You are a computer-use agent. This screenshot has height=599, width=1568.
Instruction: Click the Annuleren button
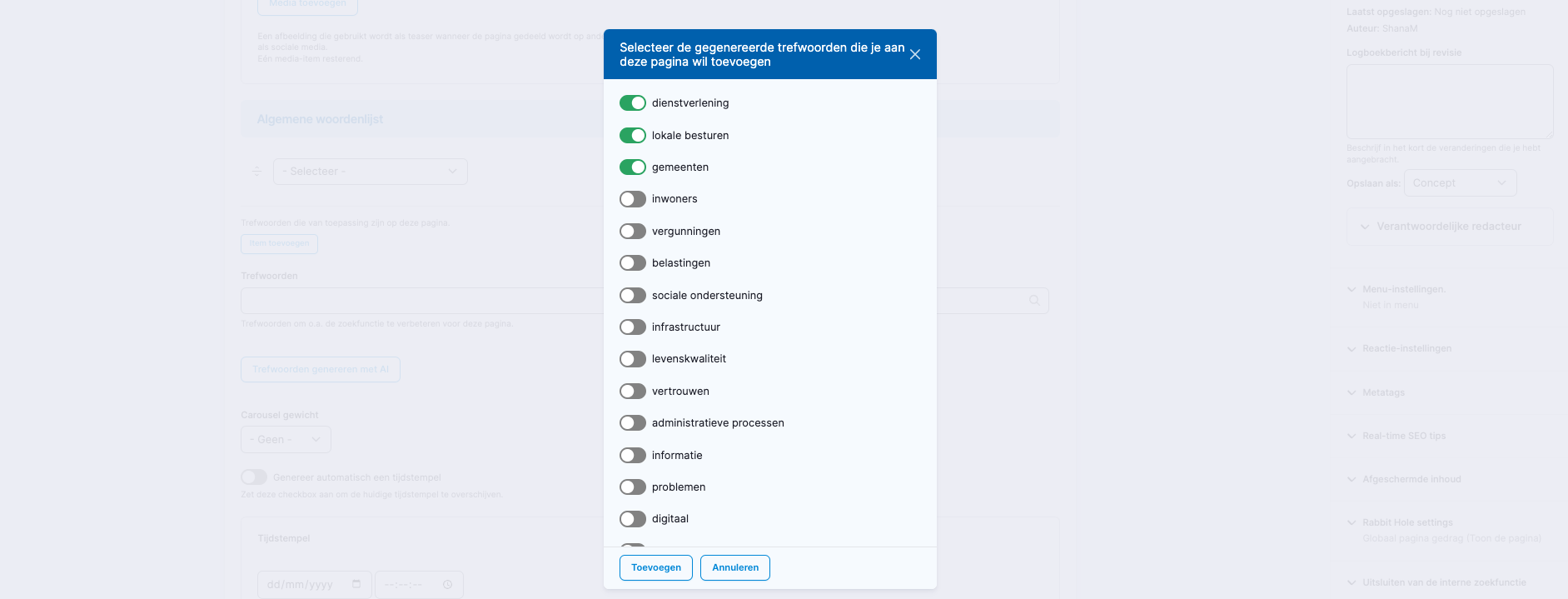pos(735,567)
